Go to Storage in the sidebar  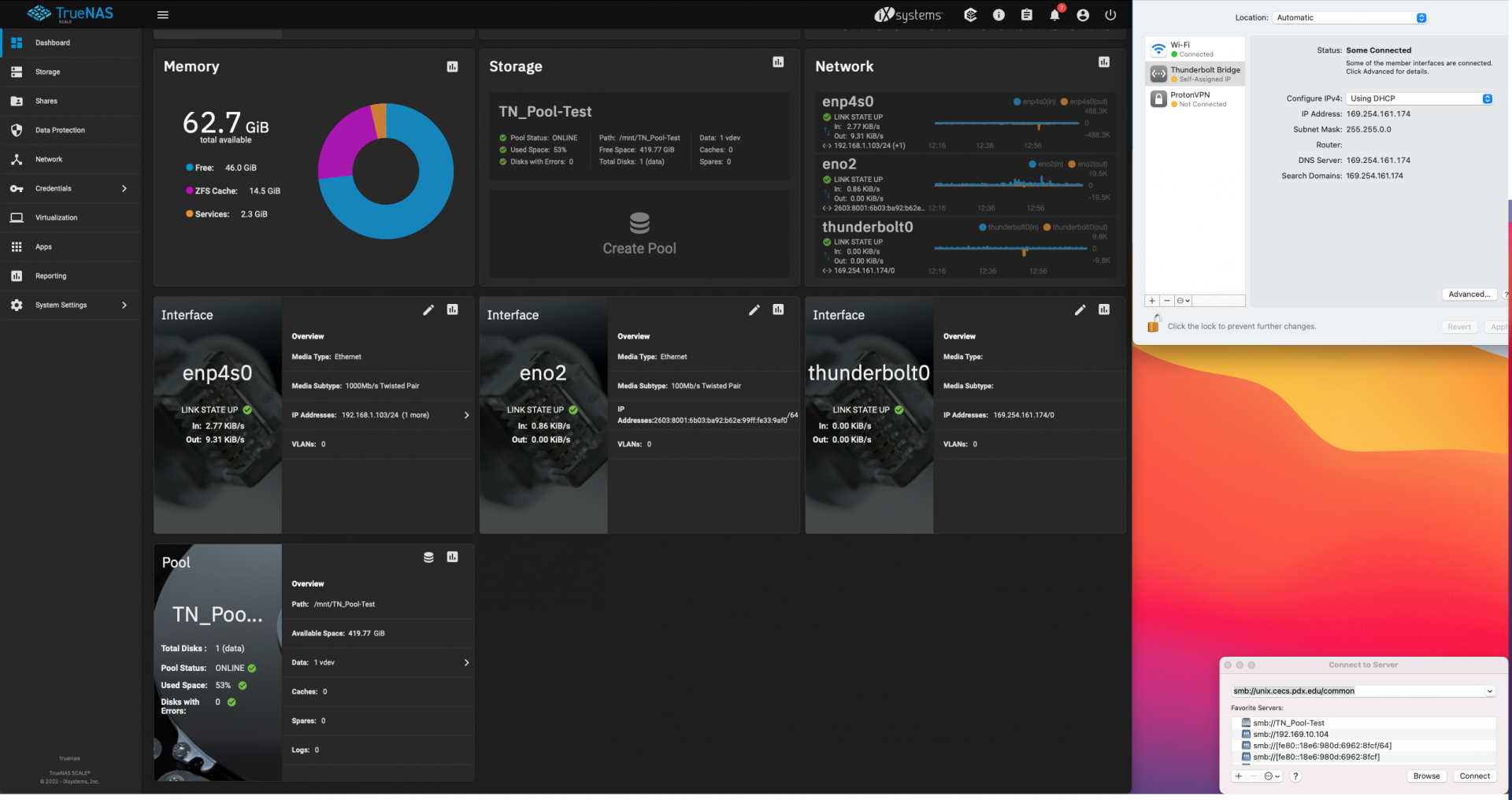[47, 72]
